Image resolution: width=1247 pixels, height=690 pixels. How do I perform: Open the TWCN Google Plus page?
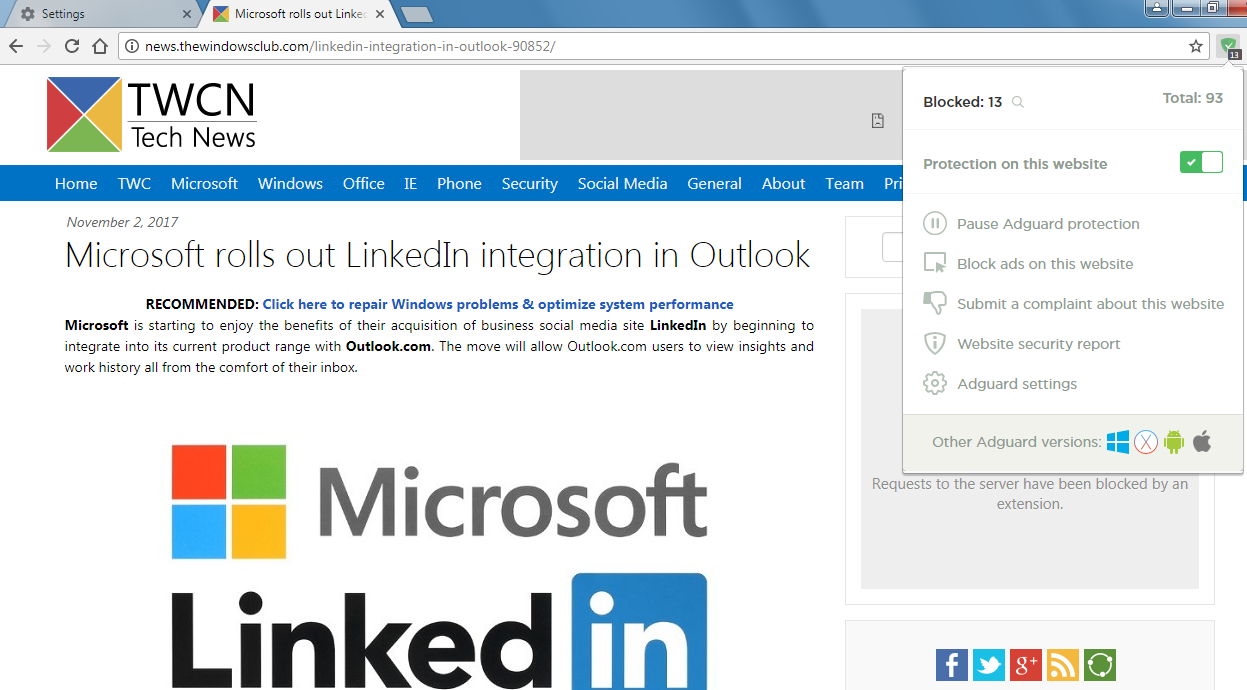point(1026,665)
